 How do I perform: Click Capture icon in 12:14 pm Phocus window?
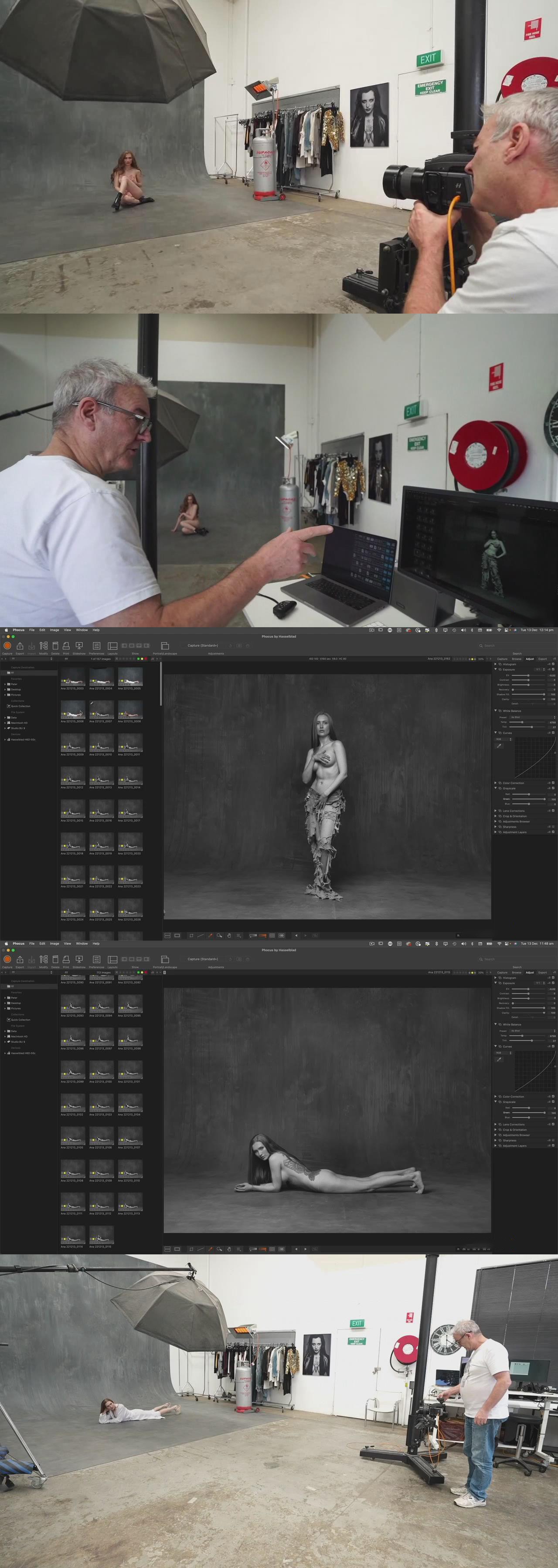[x=7, y=645]
